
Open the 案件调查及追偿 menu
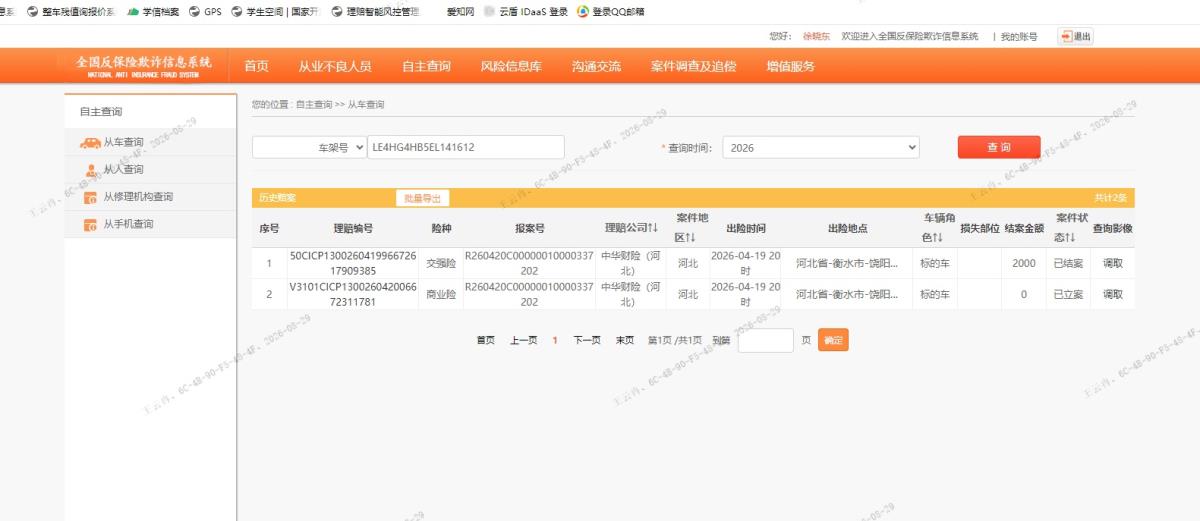coord(693,66)
